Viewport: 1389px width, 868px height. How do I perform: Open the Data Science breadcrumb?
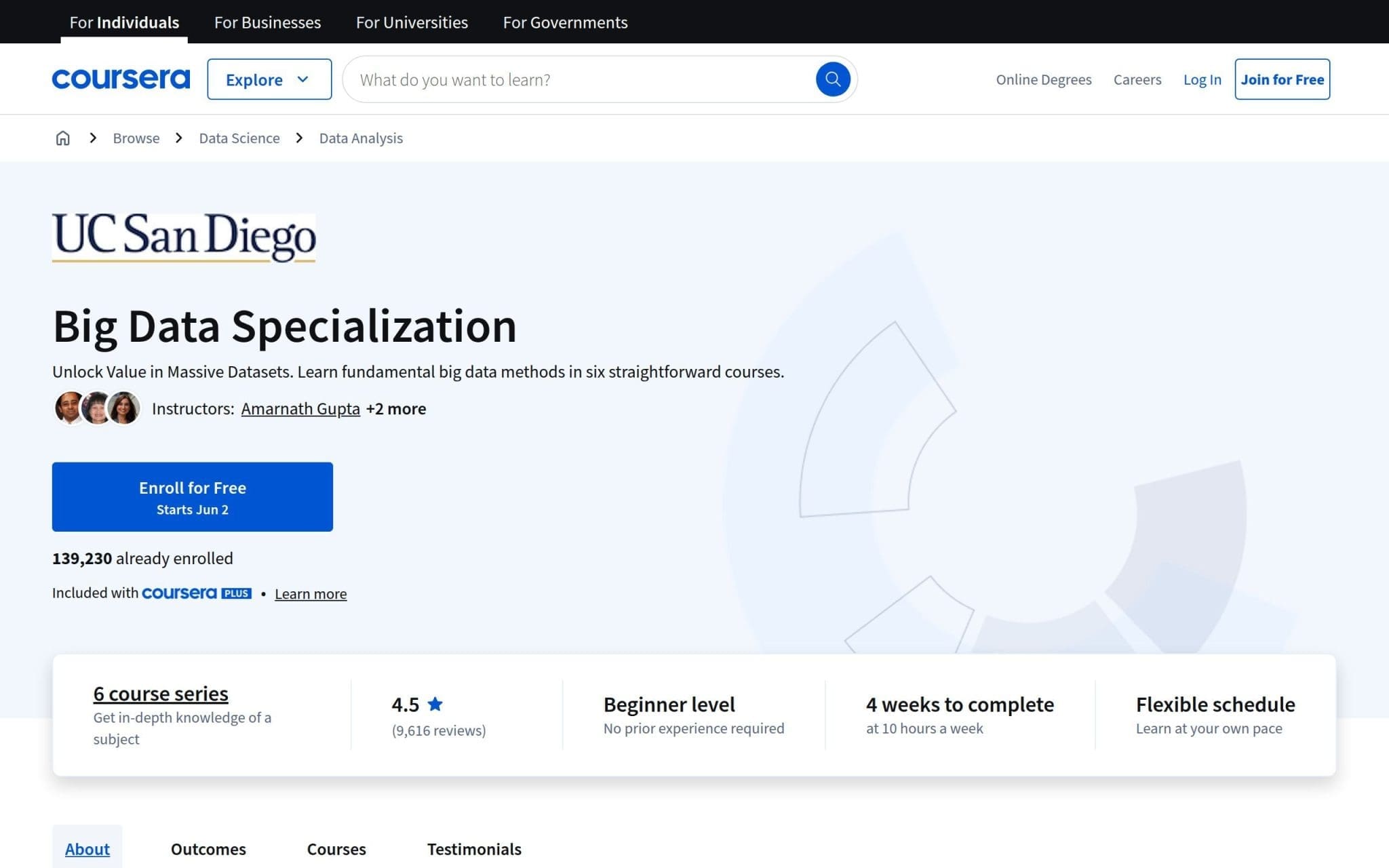coord(239,138)
